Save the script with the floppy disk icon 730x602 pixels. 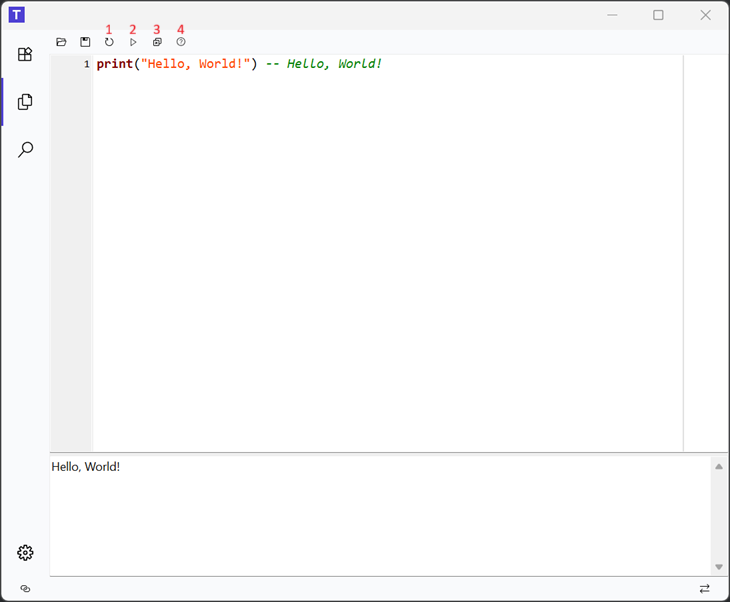coord(85,42)
